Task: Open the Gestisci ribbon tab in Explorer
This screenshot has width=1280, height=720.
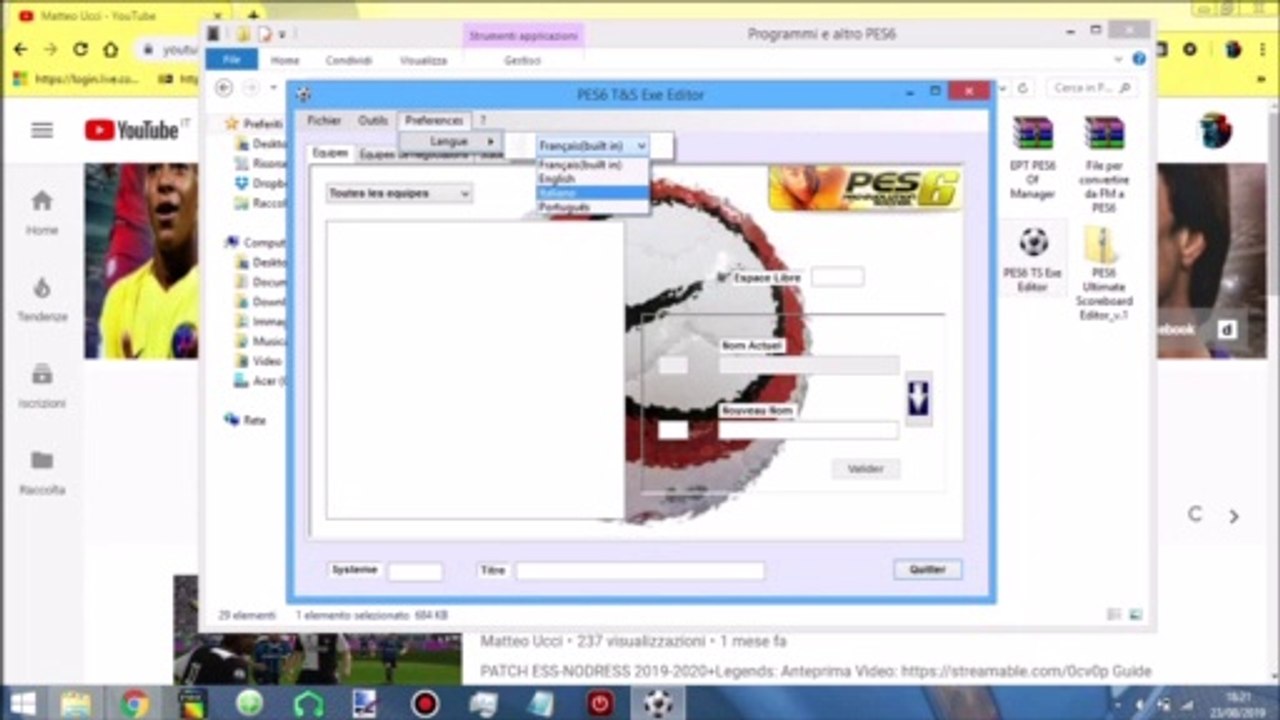Action: coord(522,60)
